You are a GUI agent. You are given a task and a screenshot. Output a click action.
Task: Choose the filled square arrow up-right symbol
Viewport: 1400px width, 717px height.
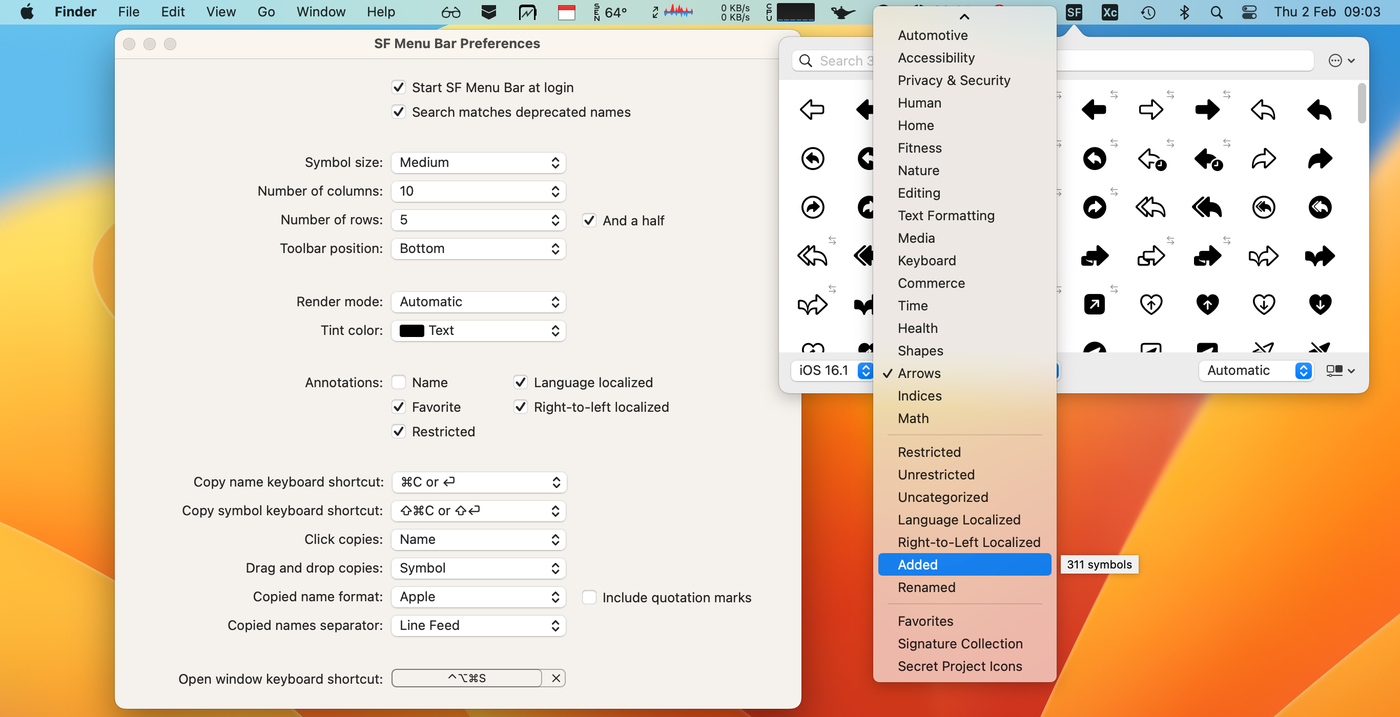1094,304
